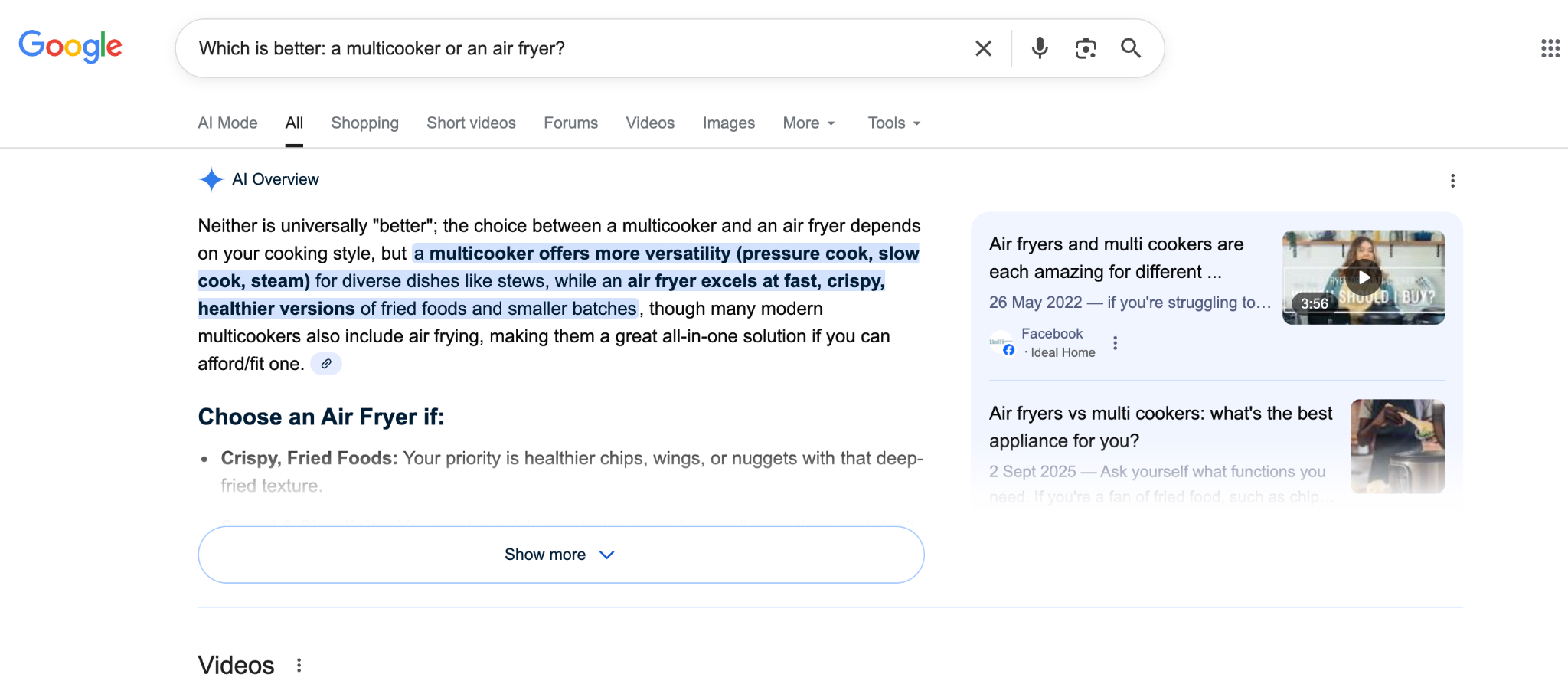Play the 3:56 video thumbnail
The image size is (1568, 684).
(x=1364, y=277)
